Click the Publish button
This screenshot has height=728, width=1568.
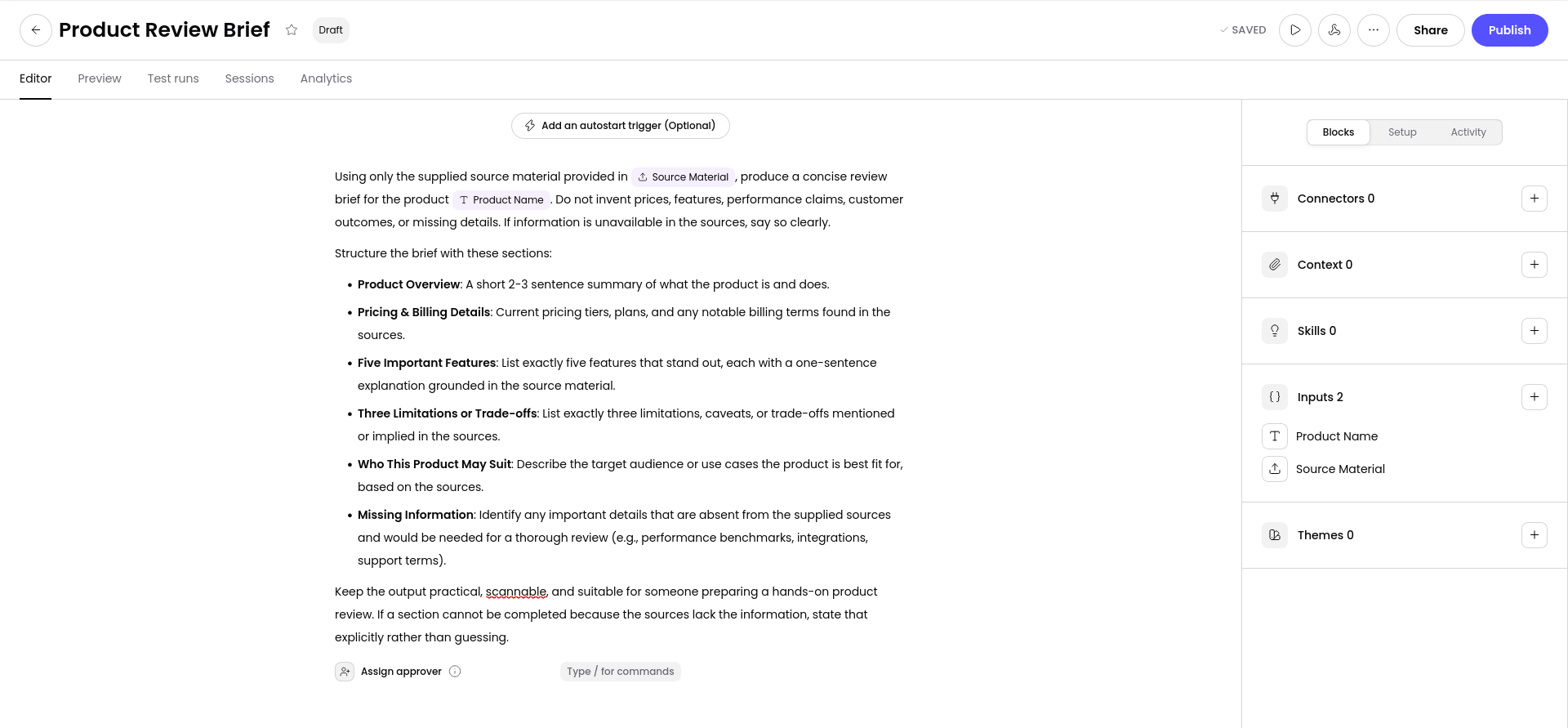pos(1510,30)
